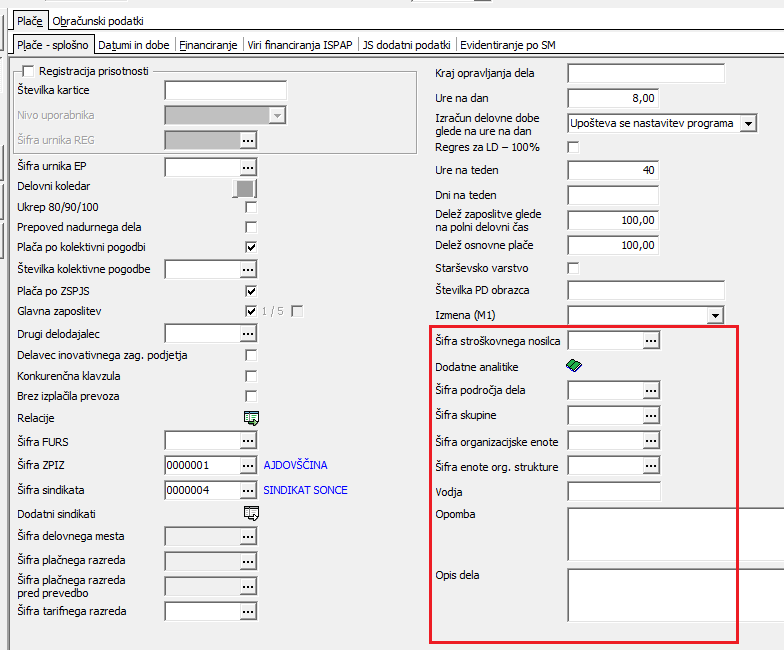The height and width of the screenshot is (650, 784).
Task: Open lookup for Šifra stroškovnega nosilca
Action: point(651,340)
